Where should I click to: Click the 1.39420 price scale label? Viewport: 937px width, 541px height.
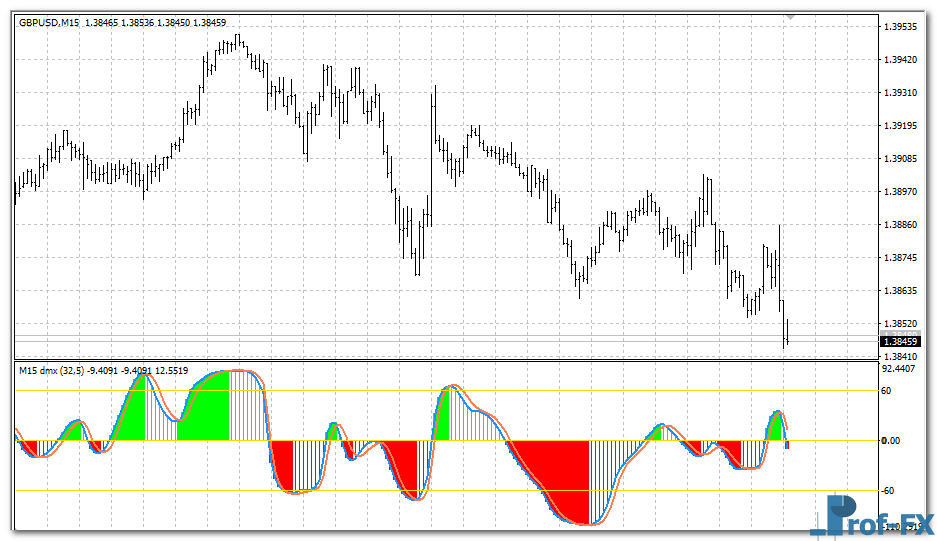(x=901, y=60)
